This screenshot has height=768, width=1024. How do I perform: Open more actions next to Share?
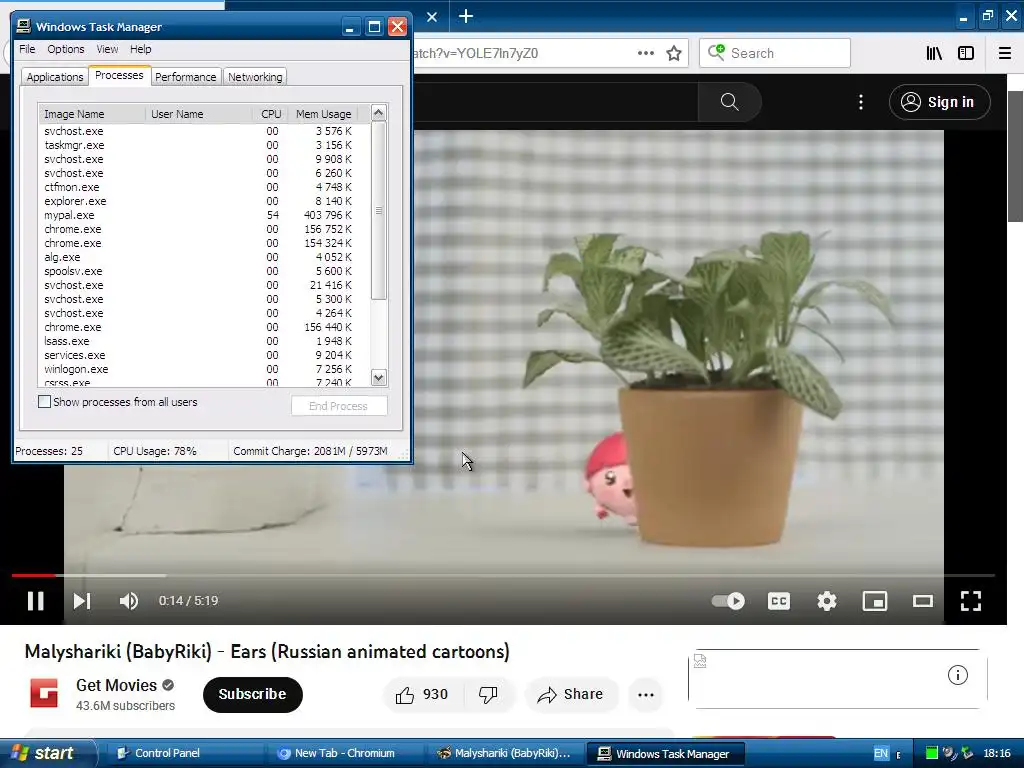(x=646, y=695)
